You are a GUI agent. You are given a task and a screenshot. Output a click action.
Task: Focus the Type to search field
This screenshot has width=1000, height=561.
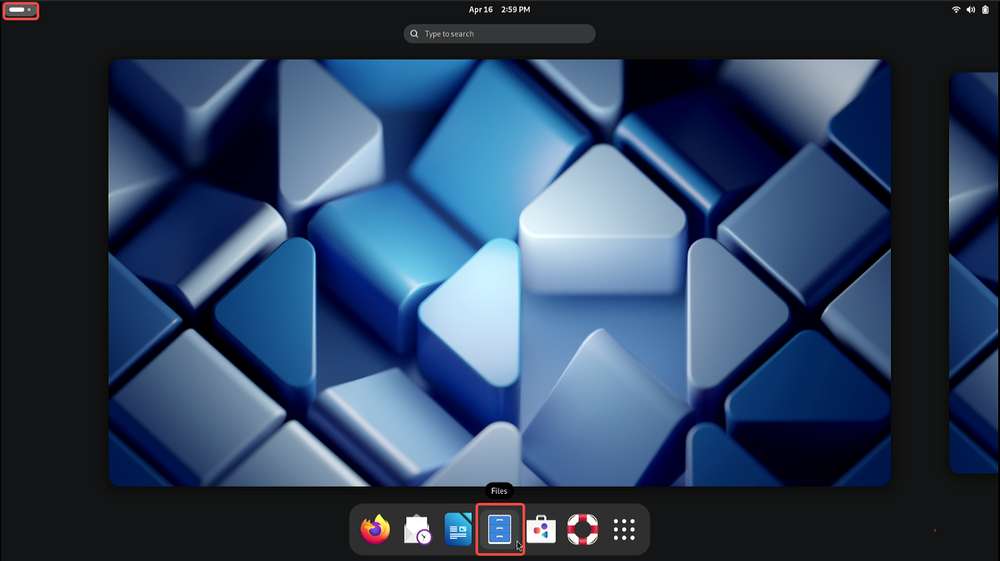pyautogui.click(x=499, y=34)
